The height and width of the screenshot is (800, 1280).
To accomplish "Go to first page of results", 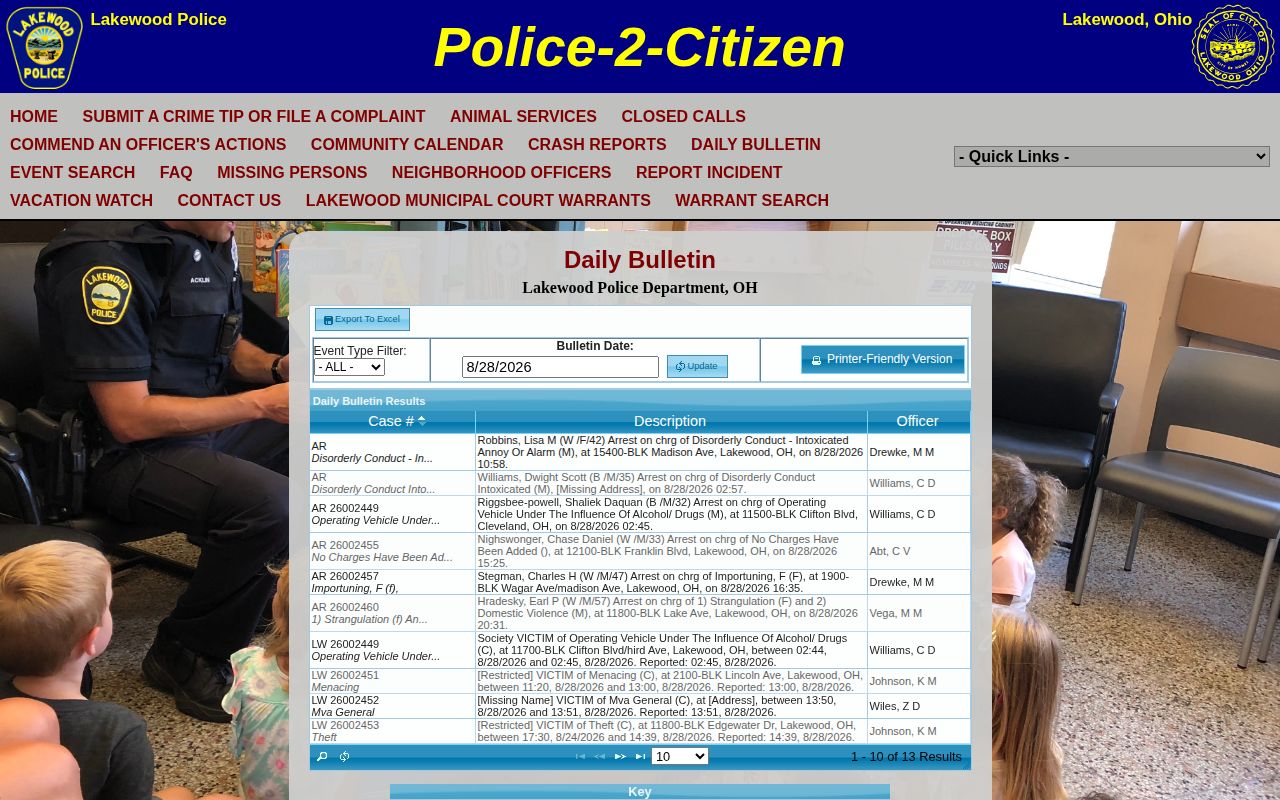I will [x=580, y=757].
